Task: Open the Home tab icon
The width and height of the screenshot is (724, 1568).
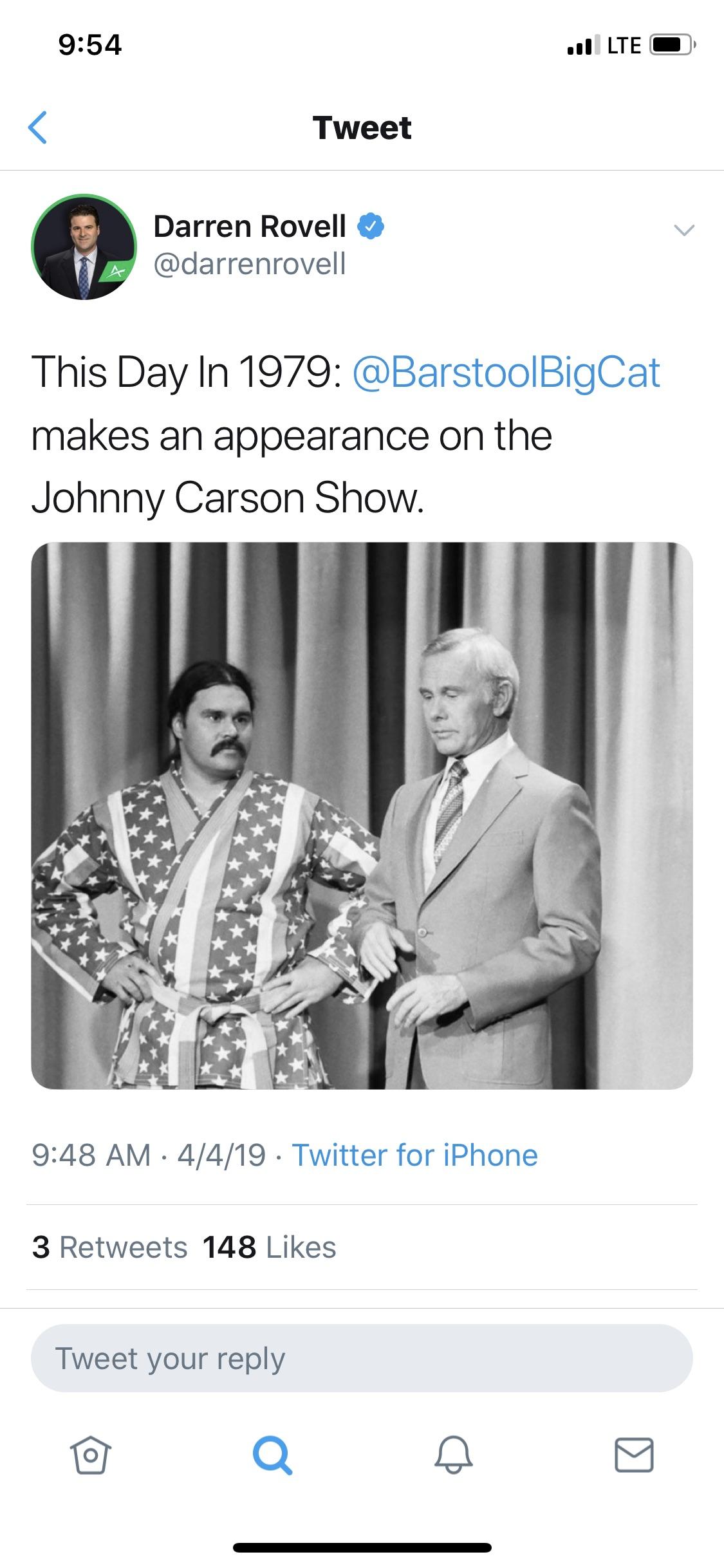Action: (90, 1455)
